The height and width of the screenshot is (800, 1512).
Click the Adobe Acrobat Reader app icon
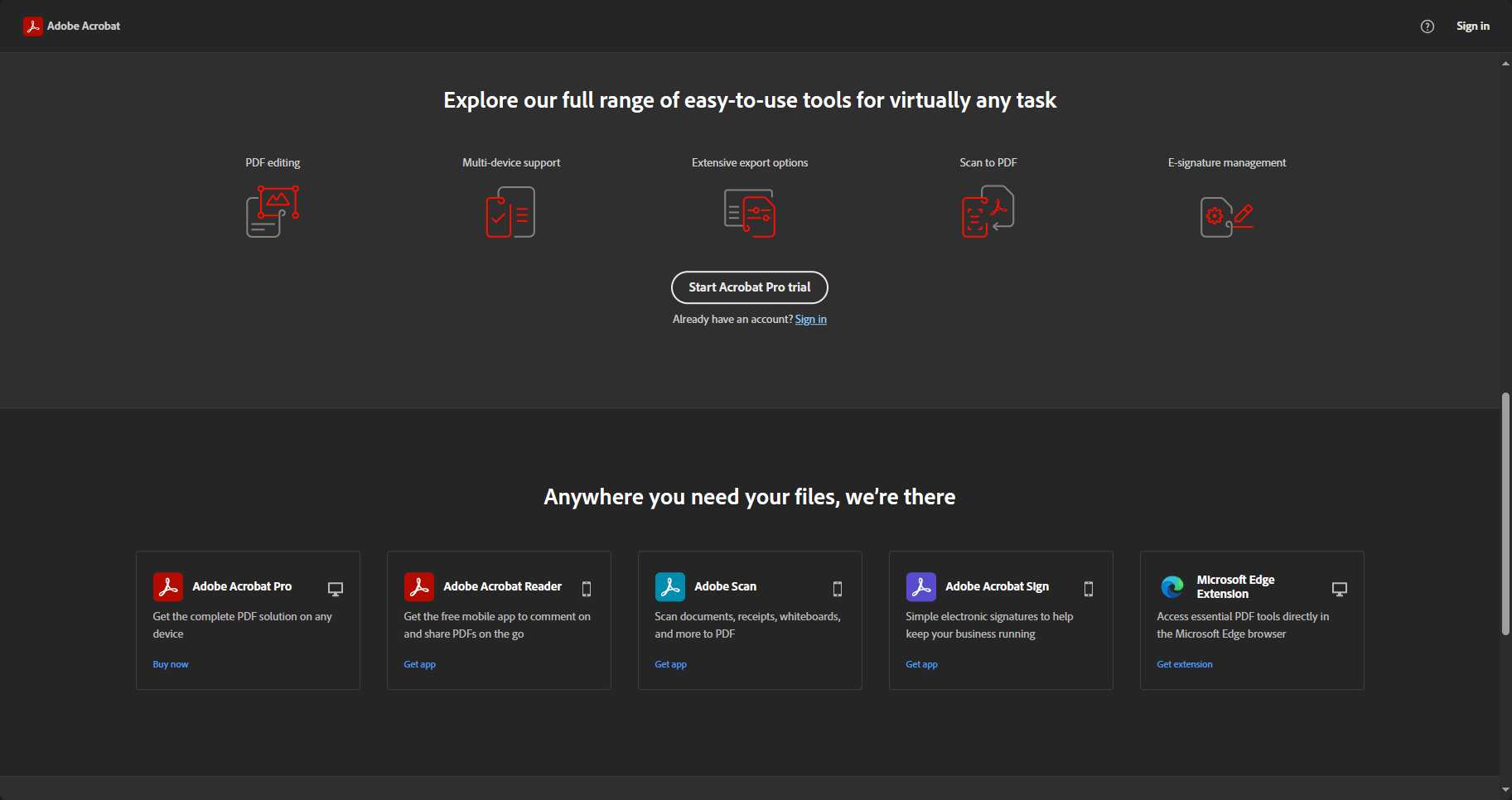tap(419, 586)
